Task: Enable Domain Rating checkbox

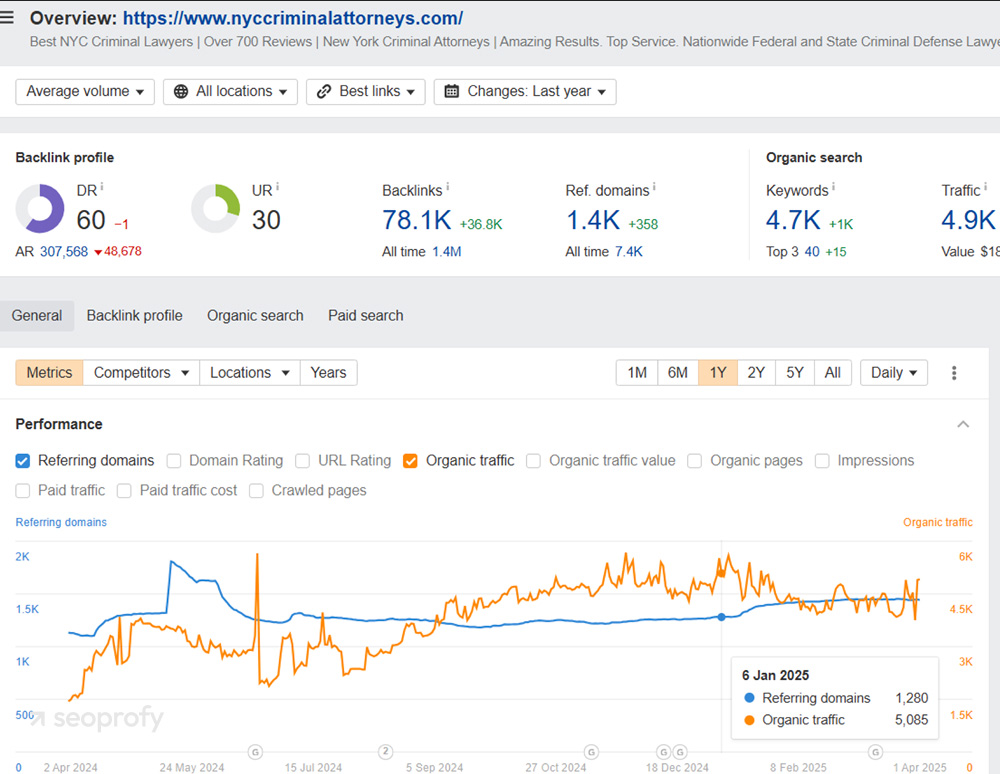Action: click(173, 461)
